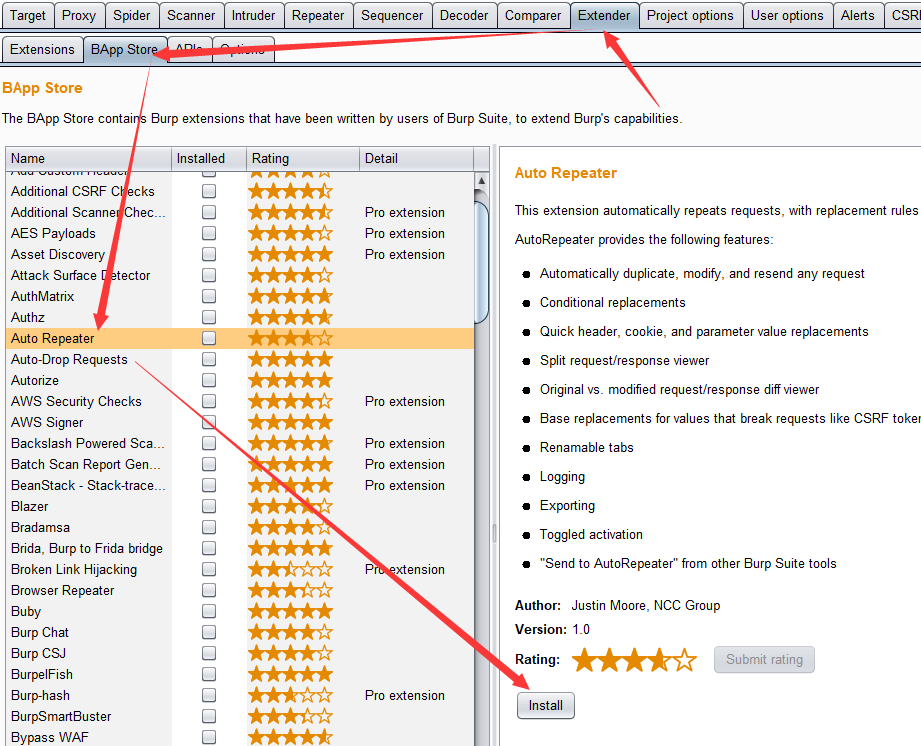Tick the Additional CSRF Checks installed checkbox

pos(209,191)
